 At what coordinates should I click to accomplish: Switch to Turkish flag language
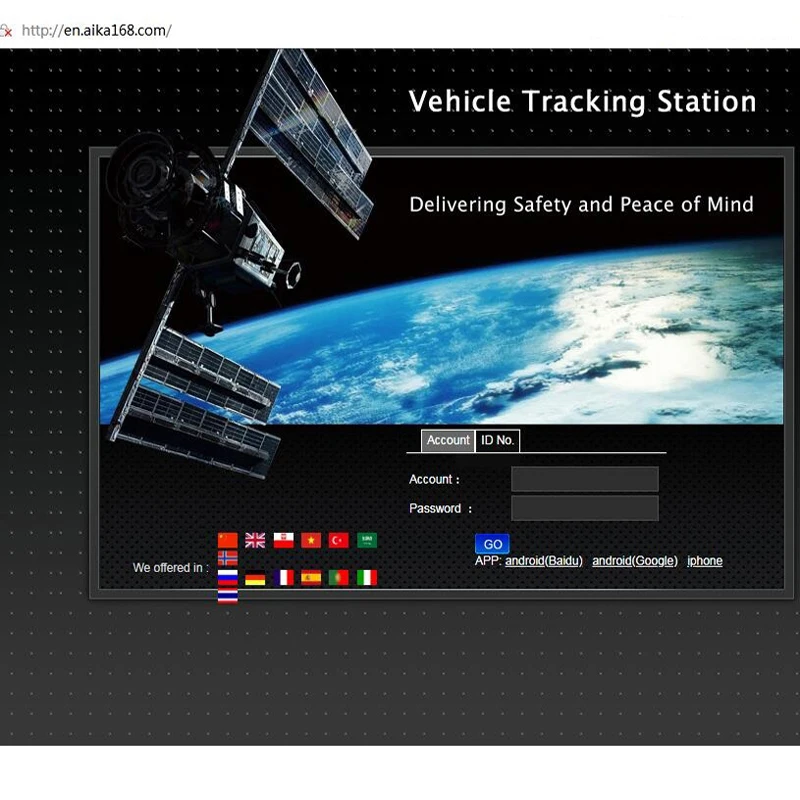point(339,540)
